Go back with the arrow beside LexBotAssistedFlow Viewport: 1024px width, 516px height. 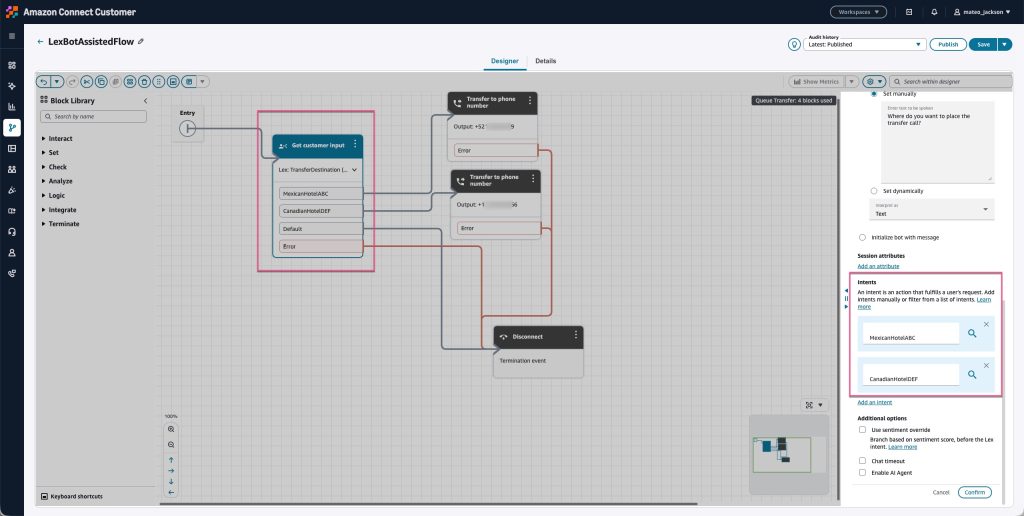(40, 42)
